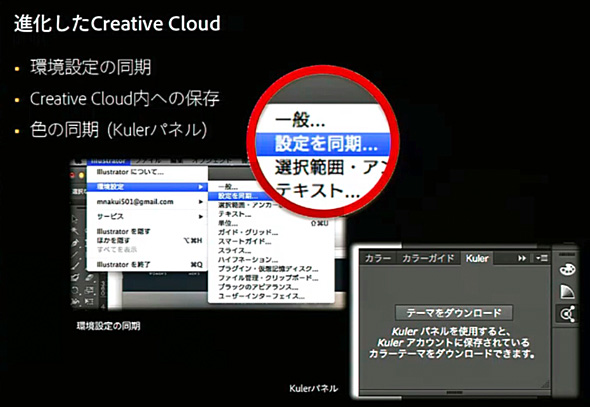
Task: Open ハイフネーション... preferences
Action: click(248, 260)
